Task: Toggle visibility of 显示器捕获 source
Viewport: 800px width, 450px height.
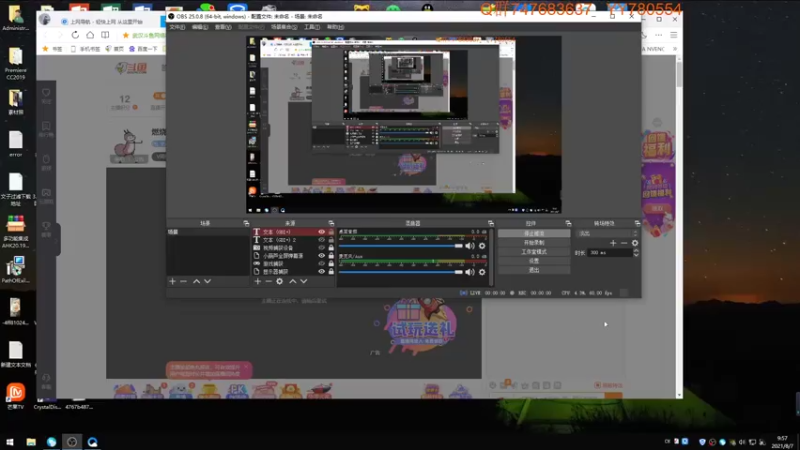Action: pyautogui.click(x=321, y=271)
